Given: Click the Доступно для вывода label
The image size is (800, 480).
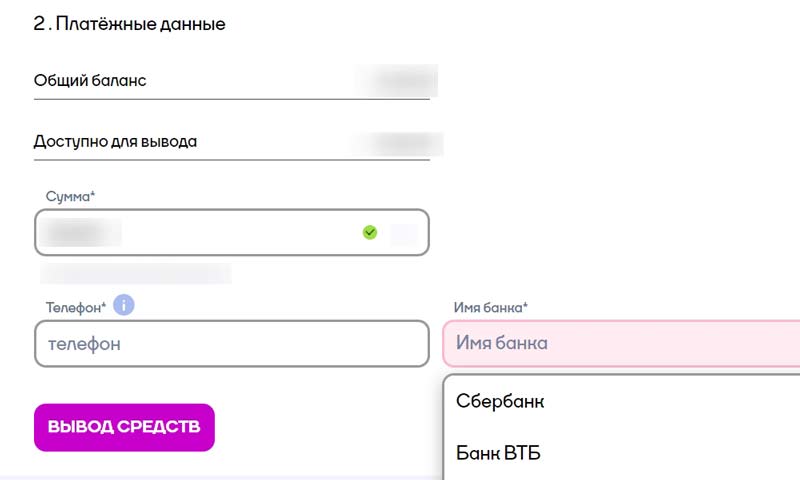Looking at the screenshot, I should [115, 141].
